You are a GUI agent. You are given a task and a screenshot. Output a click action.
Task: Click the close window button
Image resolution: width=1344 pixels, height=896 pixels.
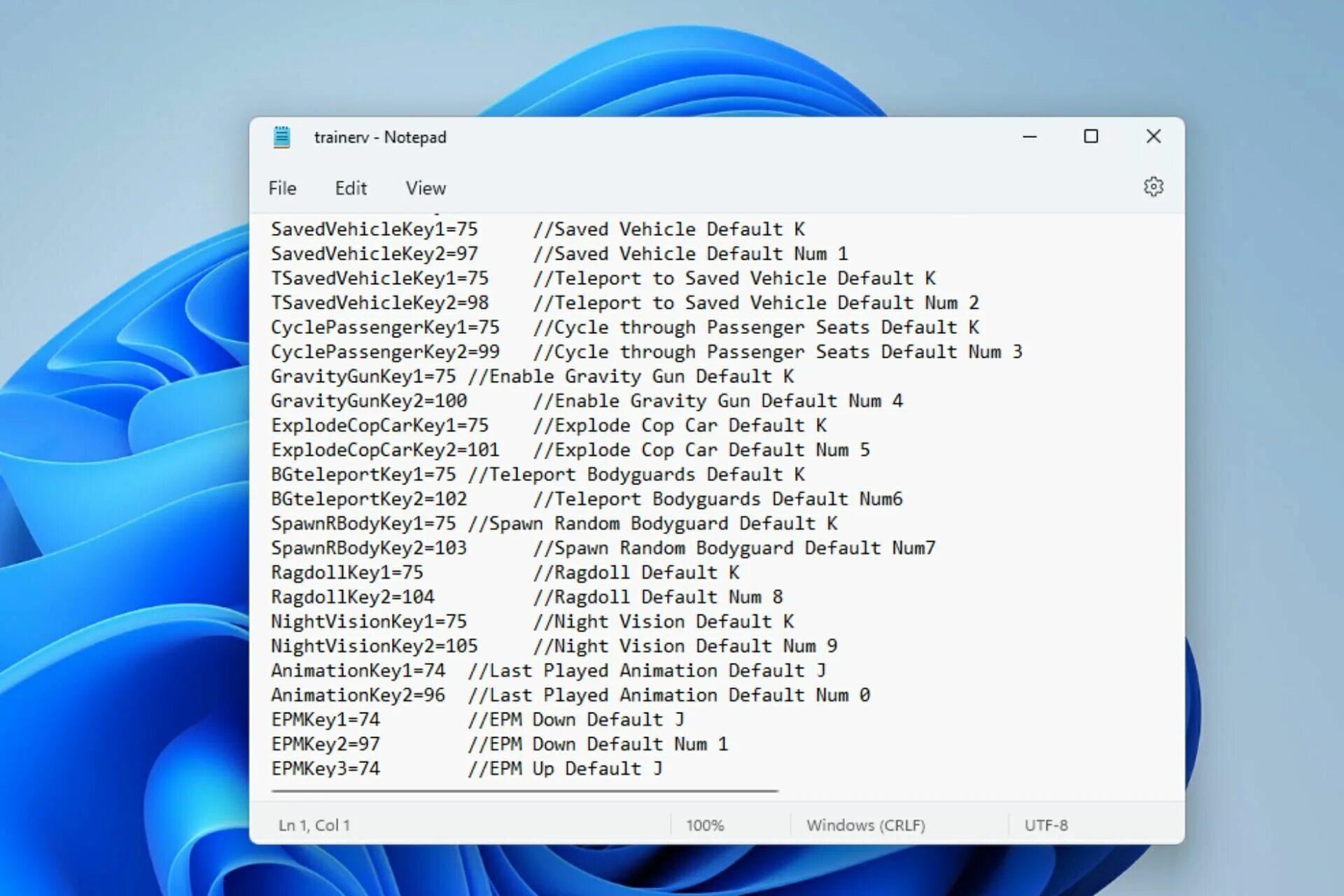[1153, 137]
